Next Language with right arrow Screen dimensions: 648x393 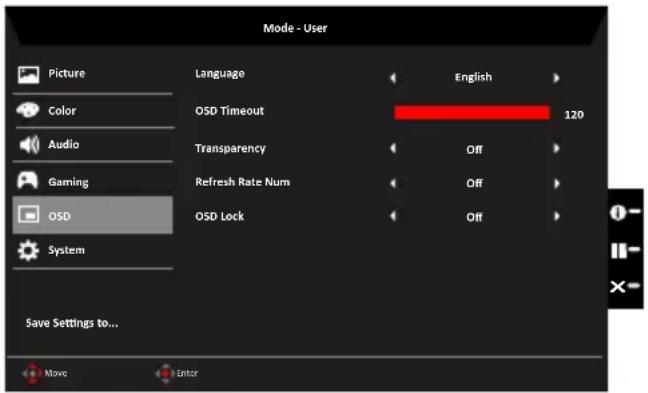(x=556, y=78)
